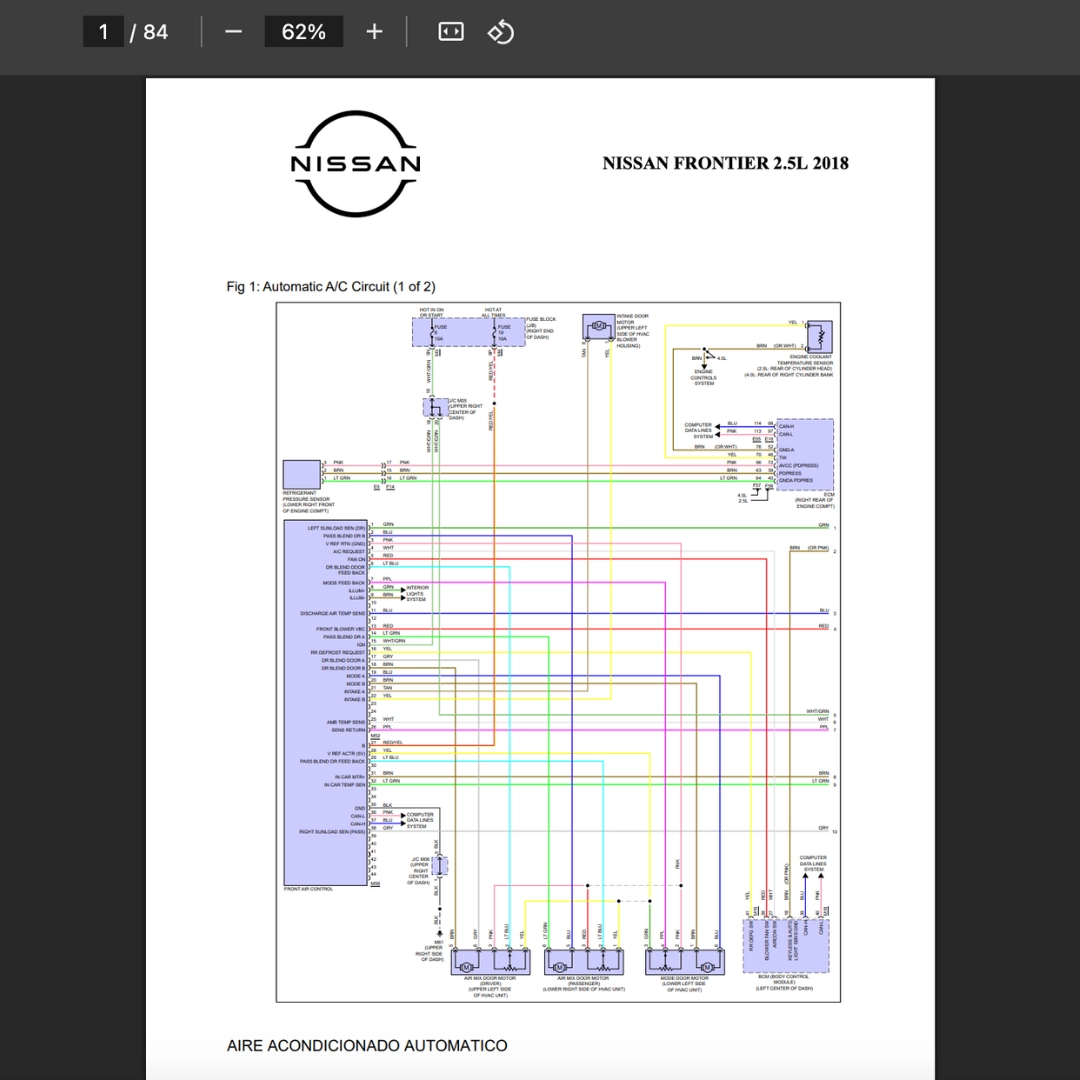This screenshot has height=1080, width=1080.
Task: Click the BCM body control module block
Action: (x=786, y=945)
